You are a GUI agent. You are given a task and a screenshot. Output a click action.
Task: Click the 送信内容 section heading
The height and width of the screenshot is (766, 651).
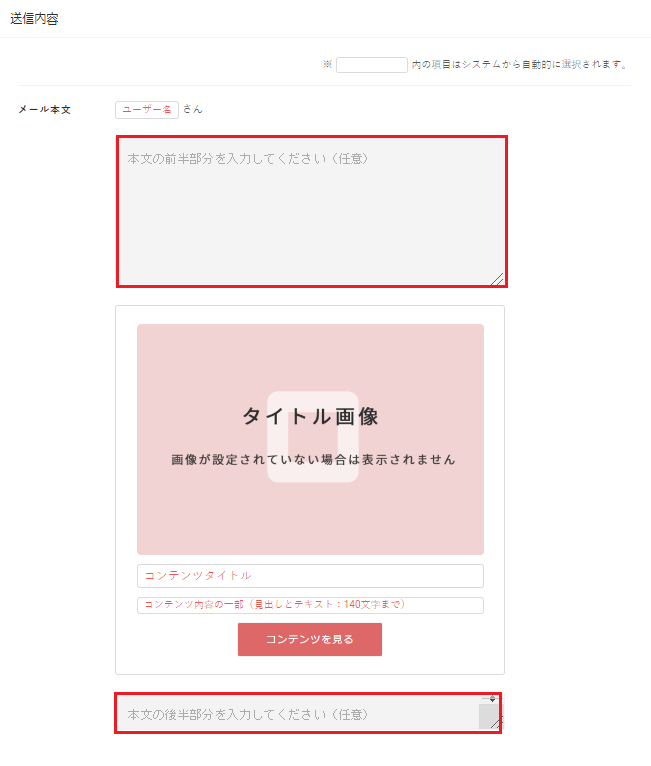(x=34, y=19)
